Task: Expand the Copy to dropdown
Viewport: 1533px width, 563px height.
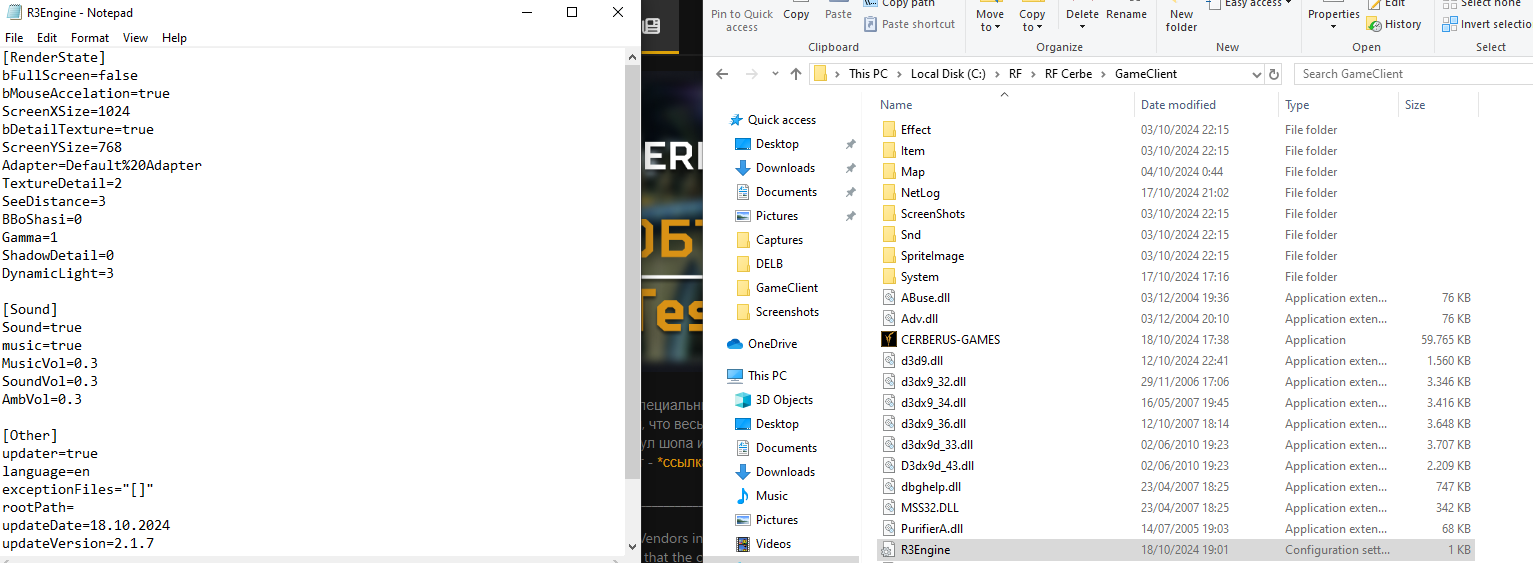Action: point(1032,21)
